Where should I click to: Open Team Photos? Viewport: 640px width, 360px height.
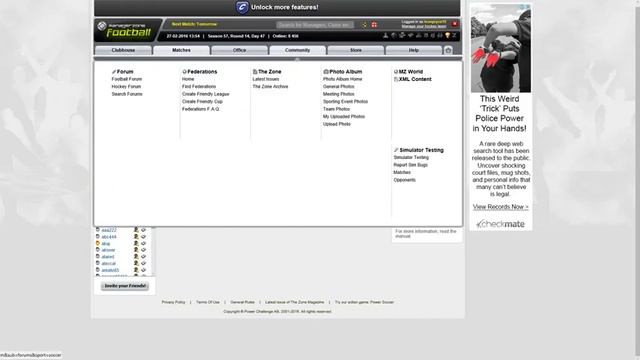336,109
